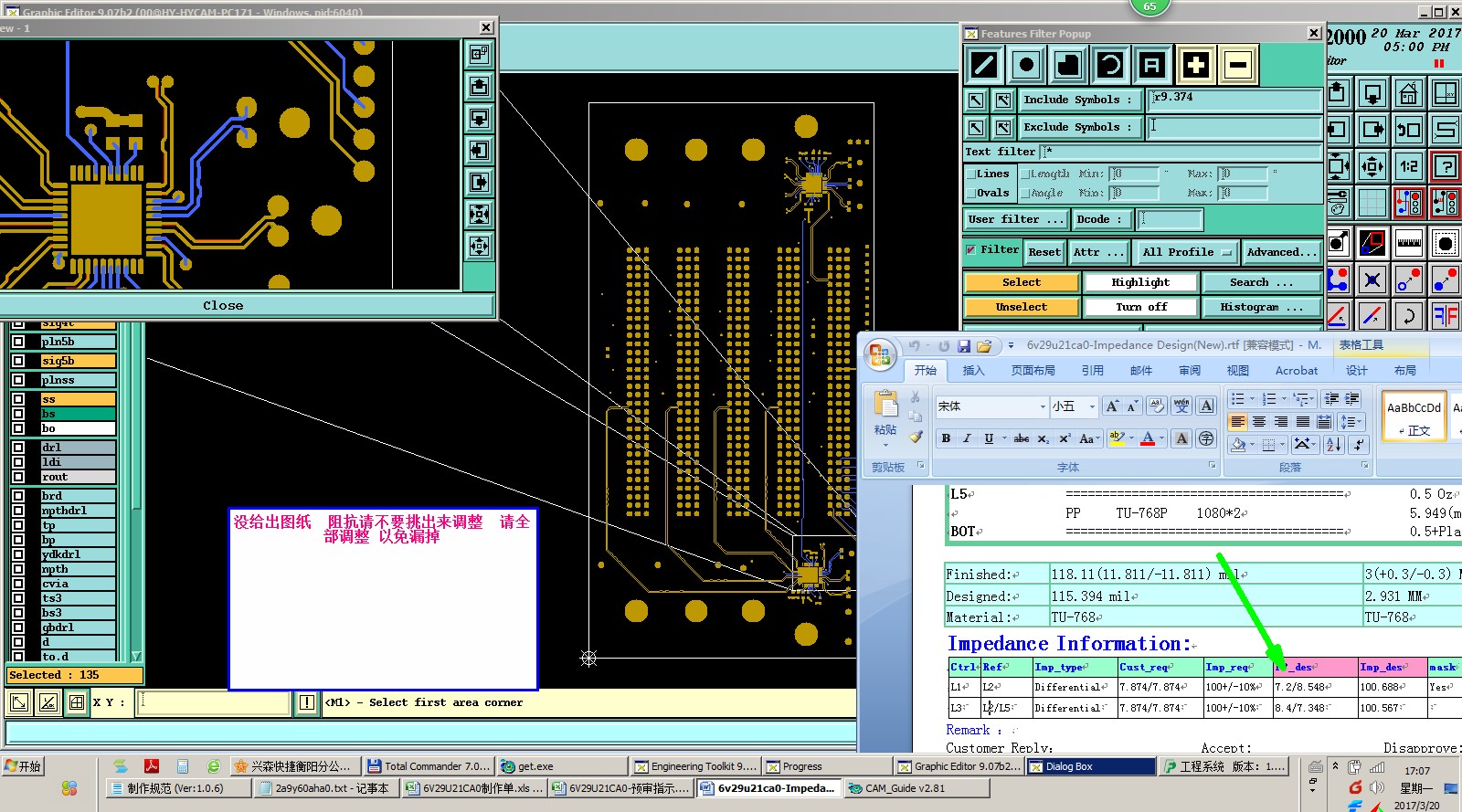Expand the font name dropdown 宋体

[1043, 406]
